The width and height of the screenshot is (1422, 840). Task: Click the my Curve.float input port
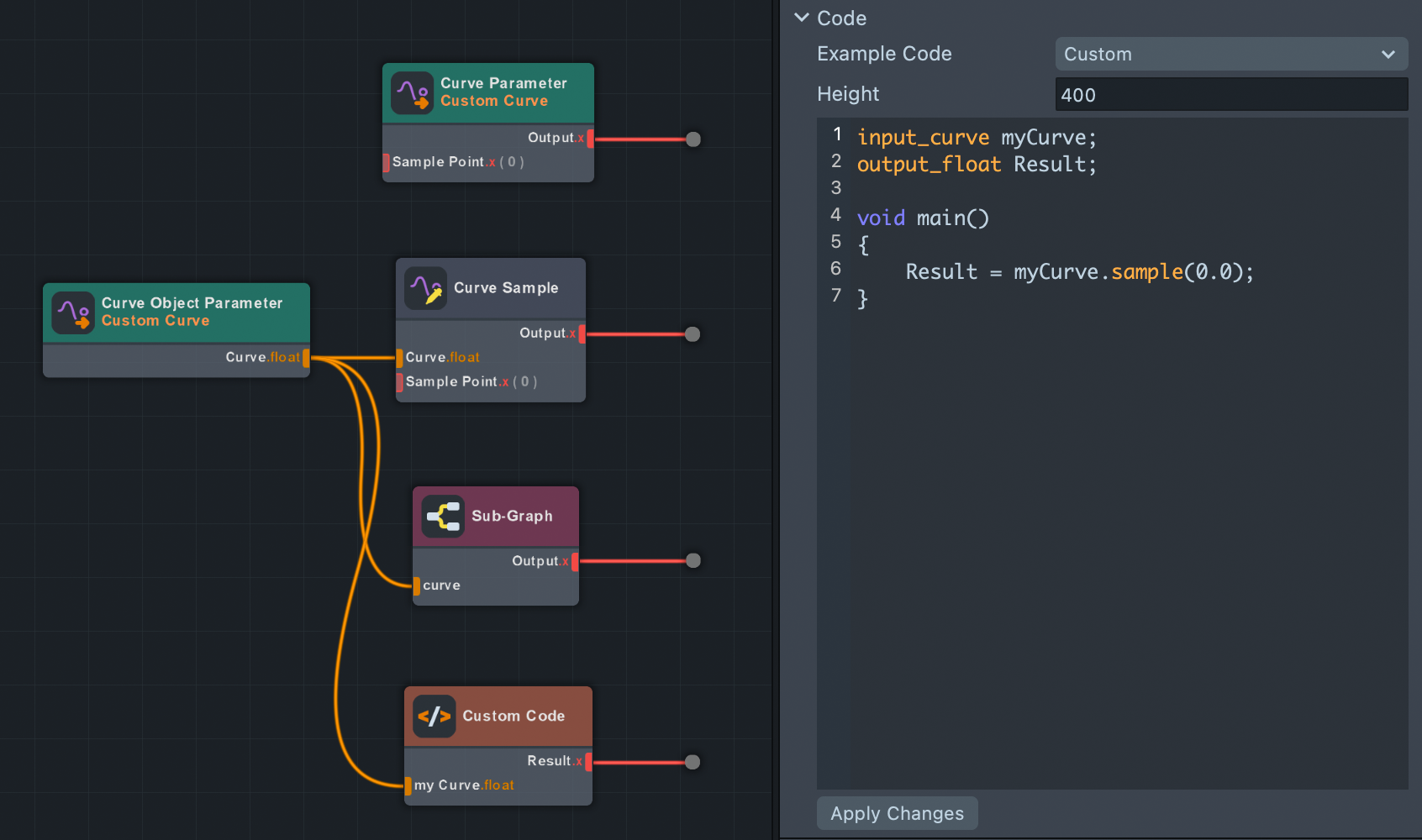click(408, 785)
